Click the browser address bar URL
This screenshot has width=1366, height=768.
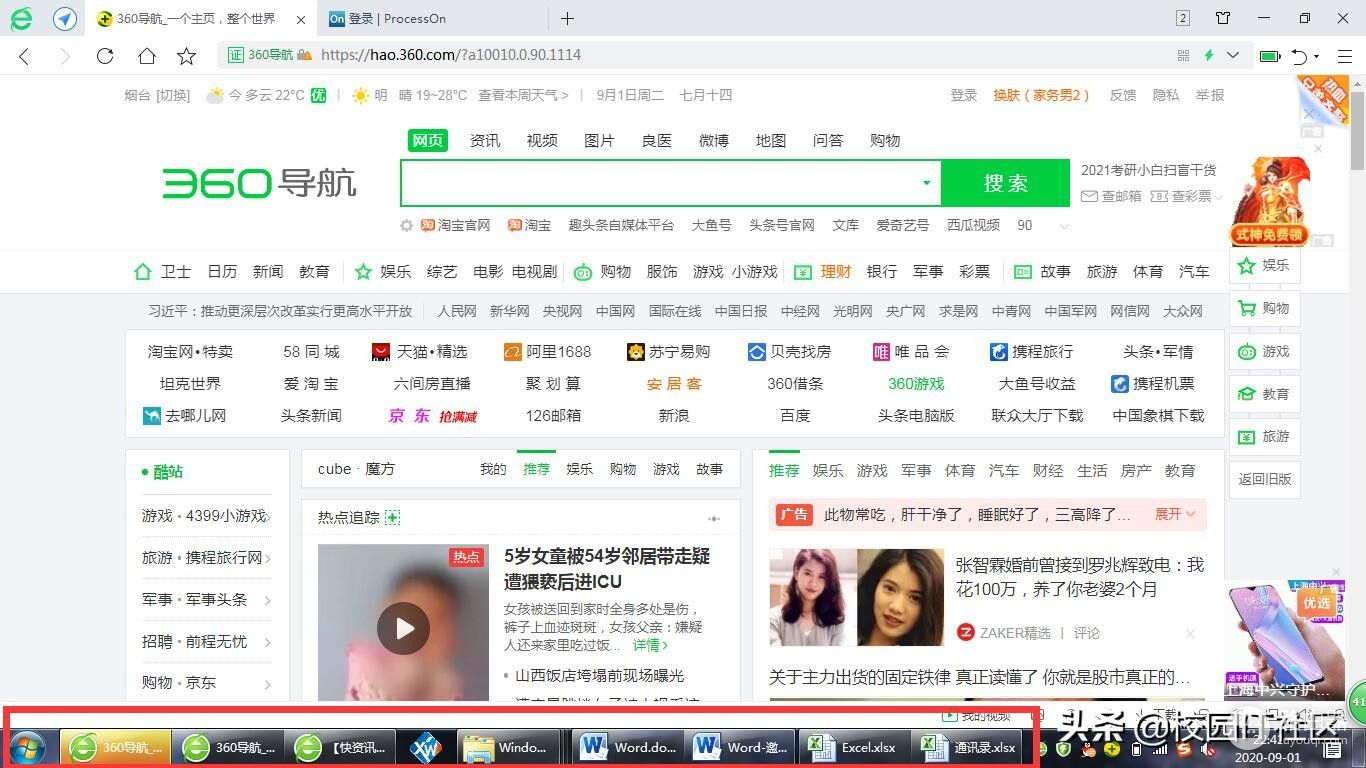pyautogui.click(x=451, y=55)
